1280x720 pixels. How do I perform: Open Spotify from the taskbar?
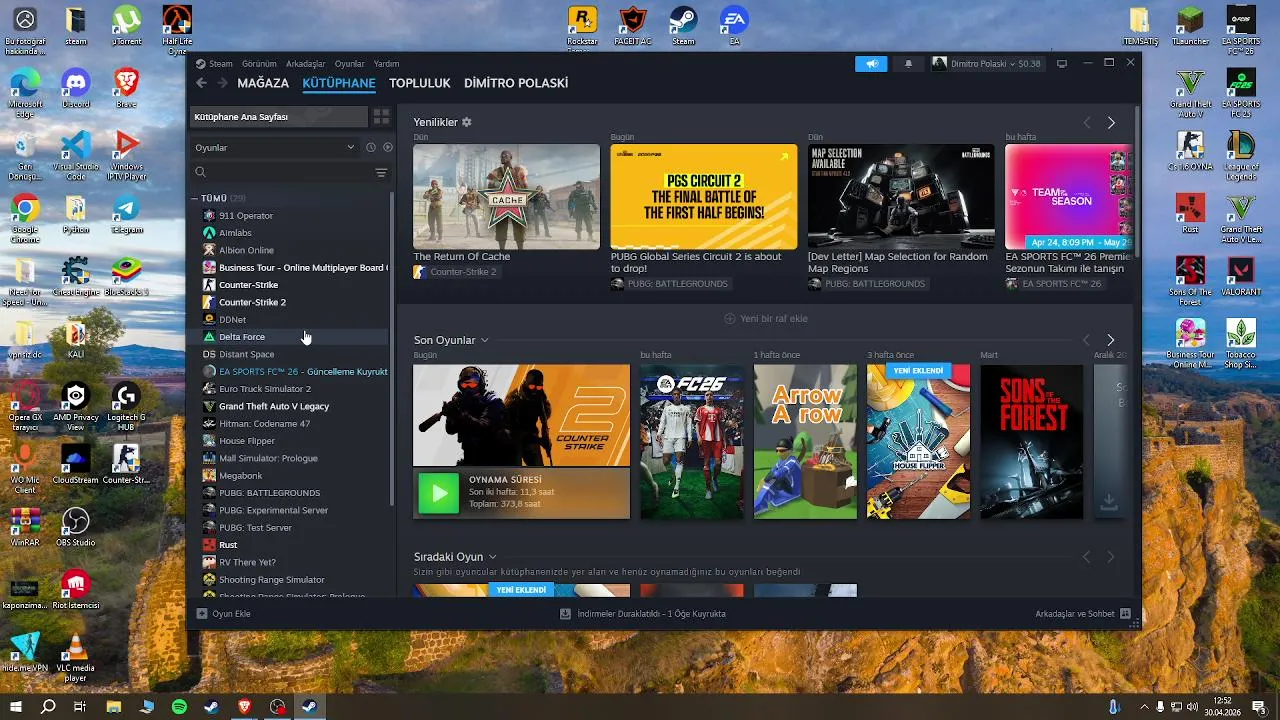click(179, 707)
